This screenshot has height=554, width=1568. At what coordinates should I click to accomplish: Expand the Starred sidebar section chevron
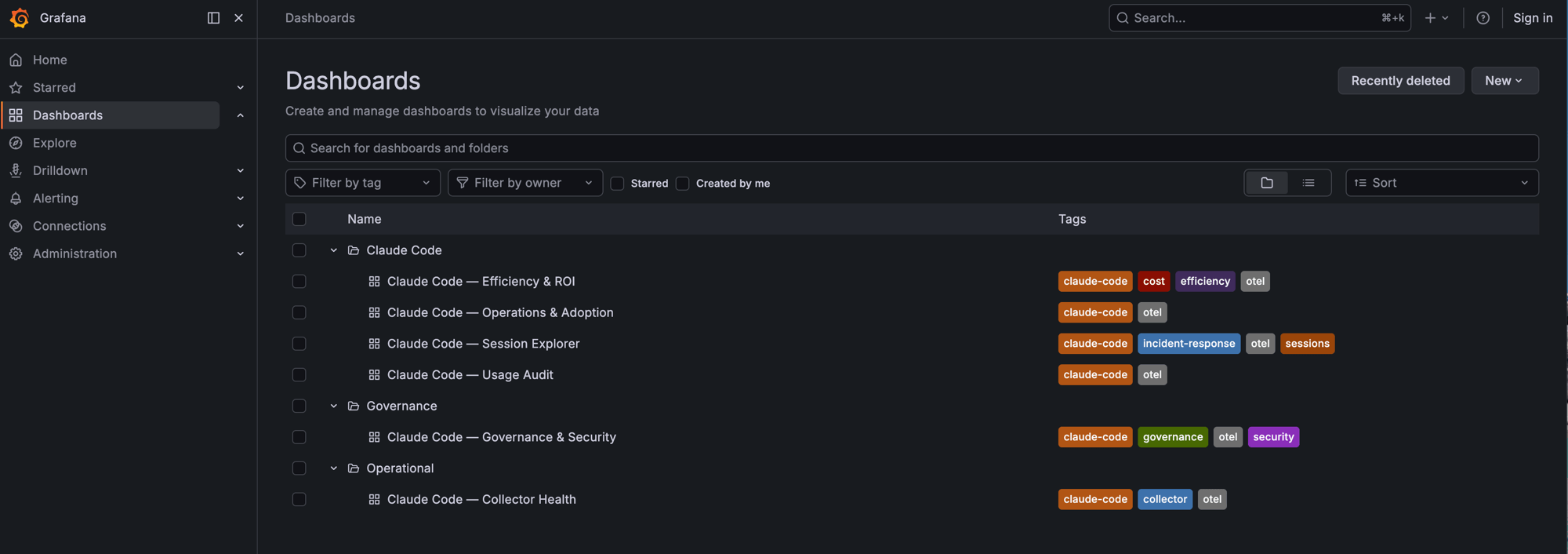coord(241,88)
